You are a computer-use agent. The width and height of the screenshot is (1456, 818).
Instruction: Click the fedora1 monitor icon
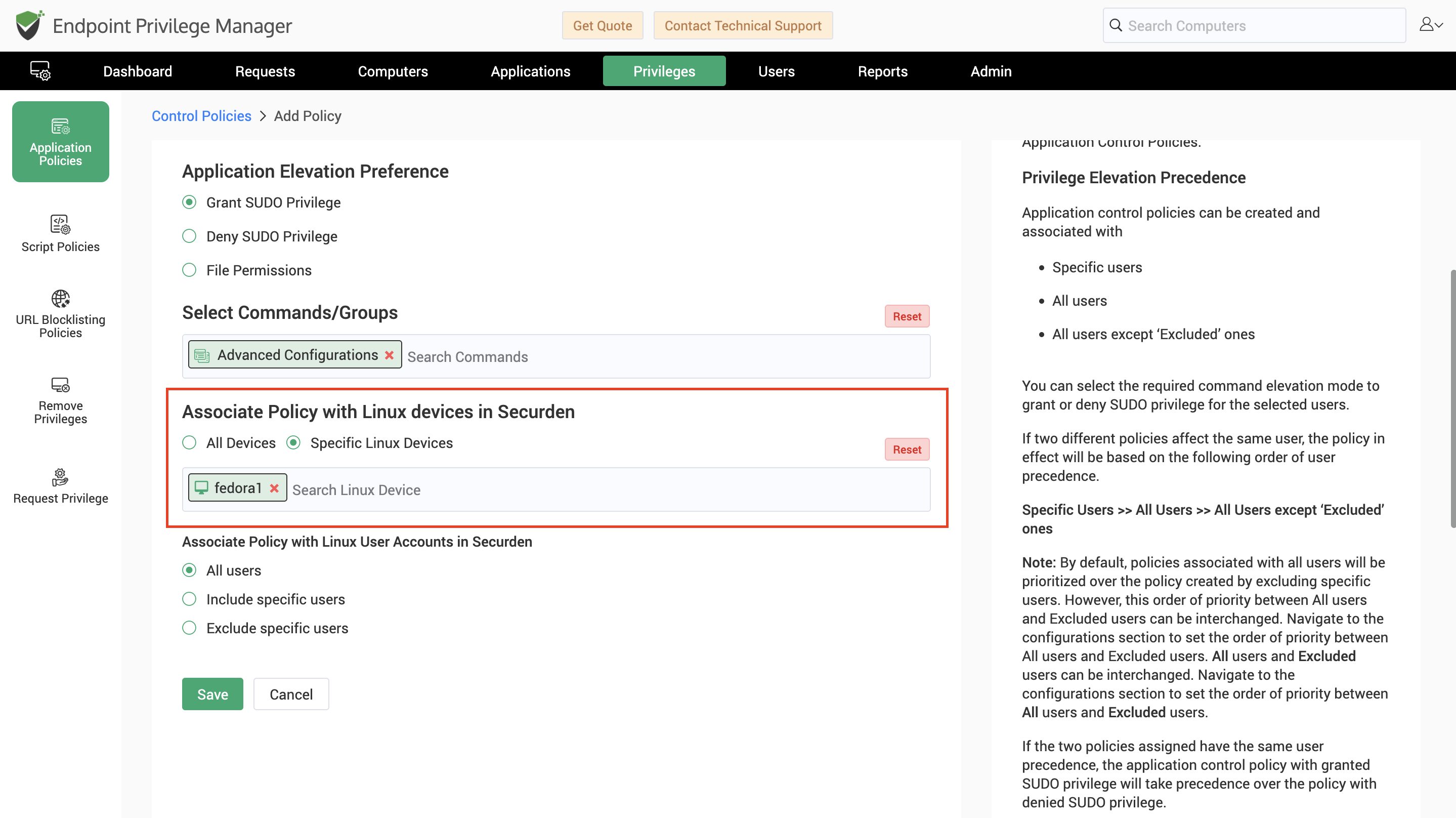[201, 487]
